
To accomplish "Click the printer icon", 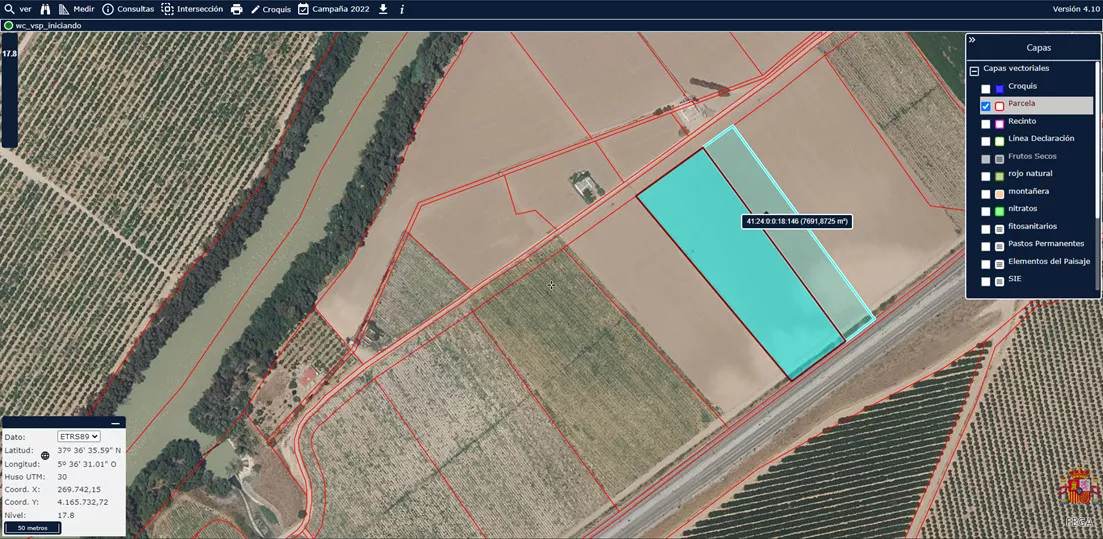I will 237,9.
